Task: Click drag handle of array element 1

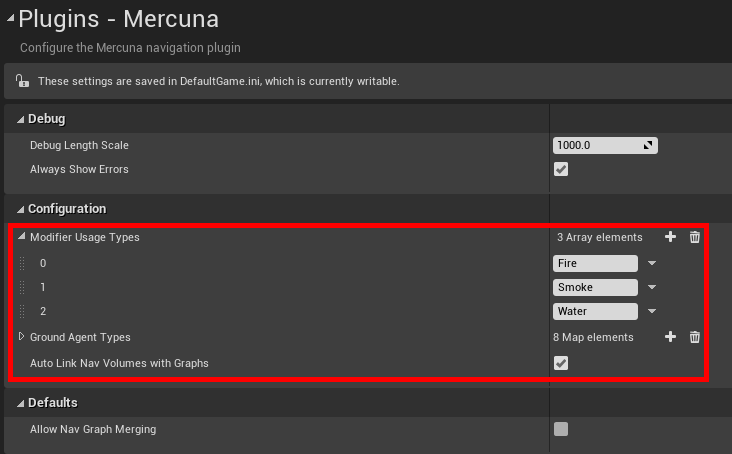Action: click(x=22, y=288)
